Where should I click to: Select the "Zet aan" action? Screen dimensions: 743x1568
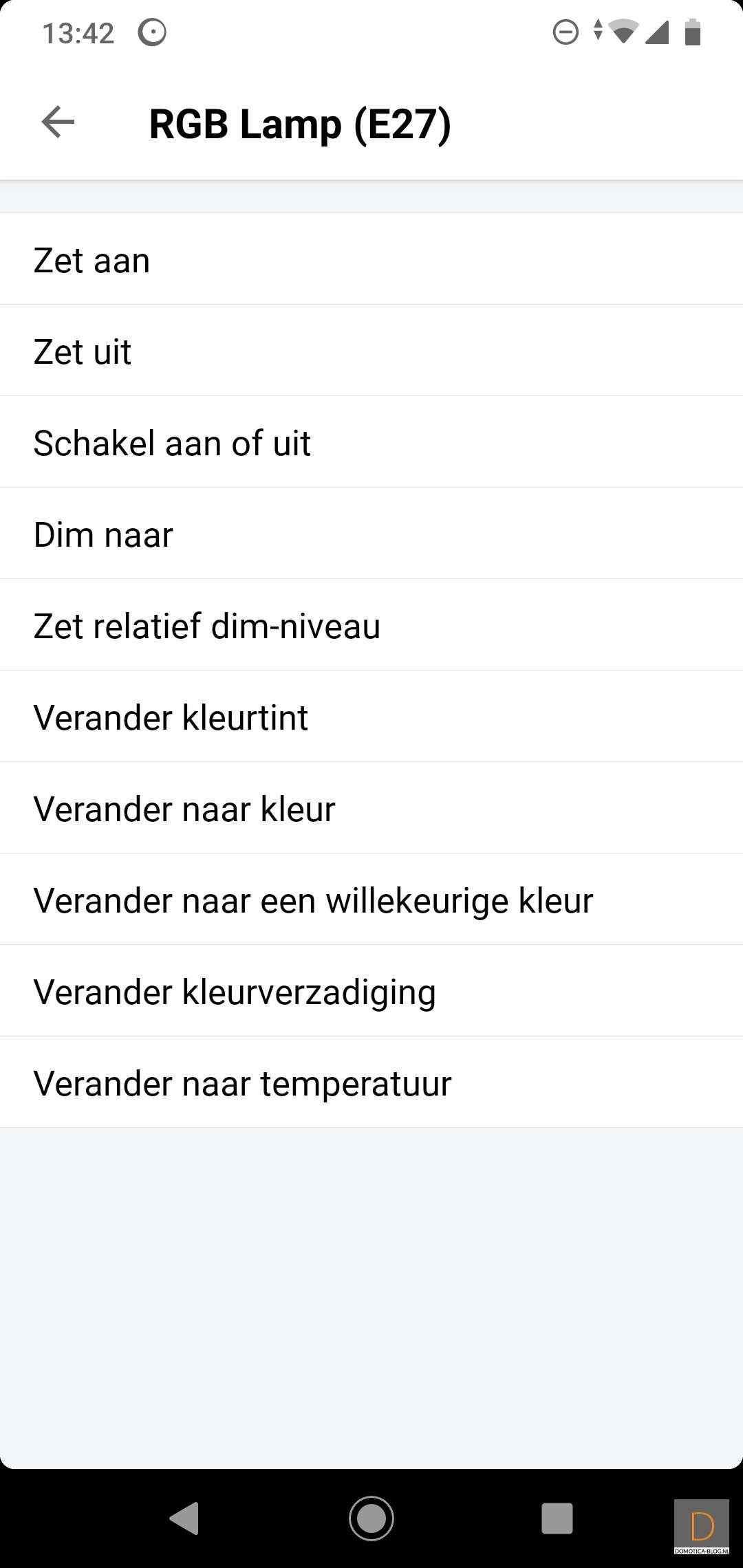click(371, 259)
